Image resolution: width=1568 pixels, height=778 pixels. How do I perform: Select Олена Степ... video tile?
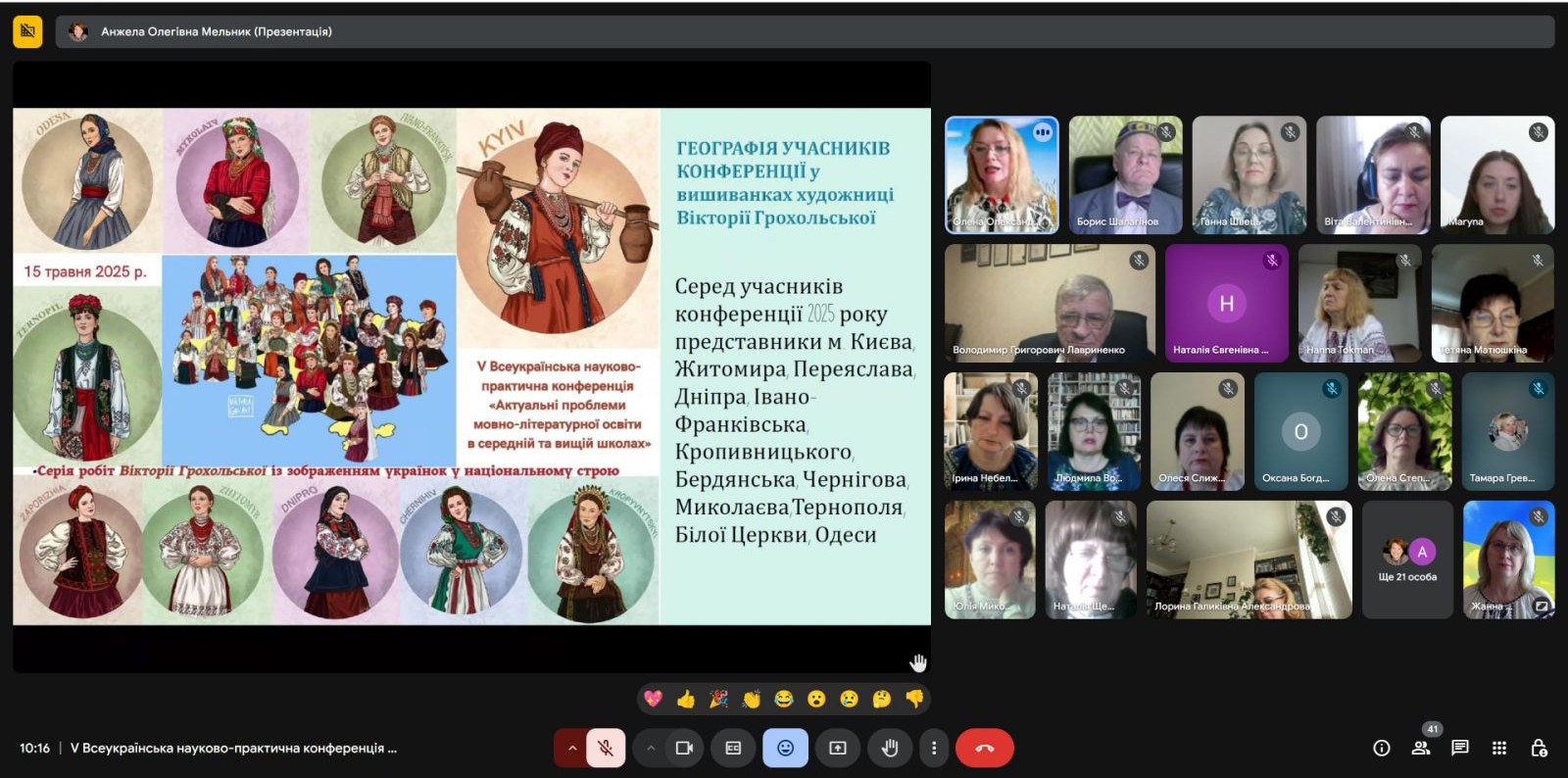tap(1405, 431)
